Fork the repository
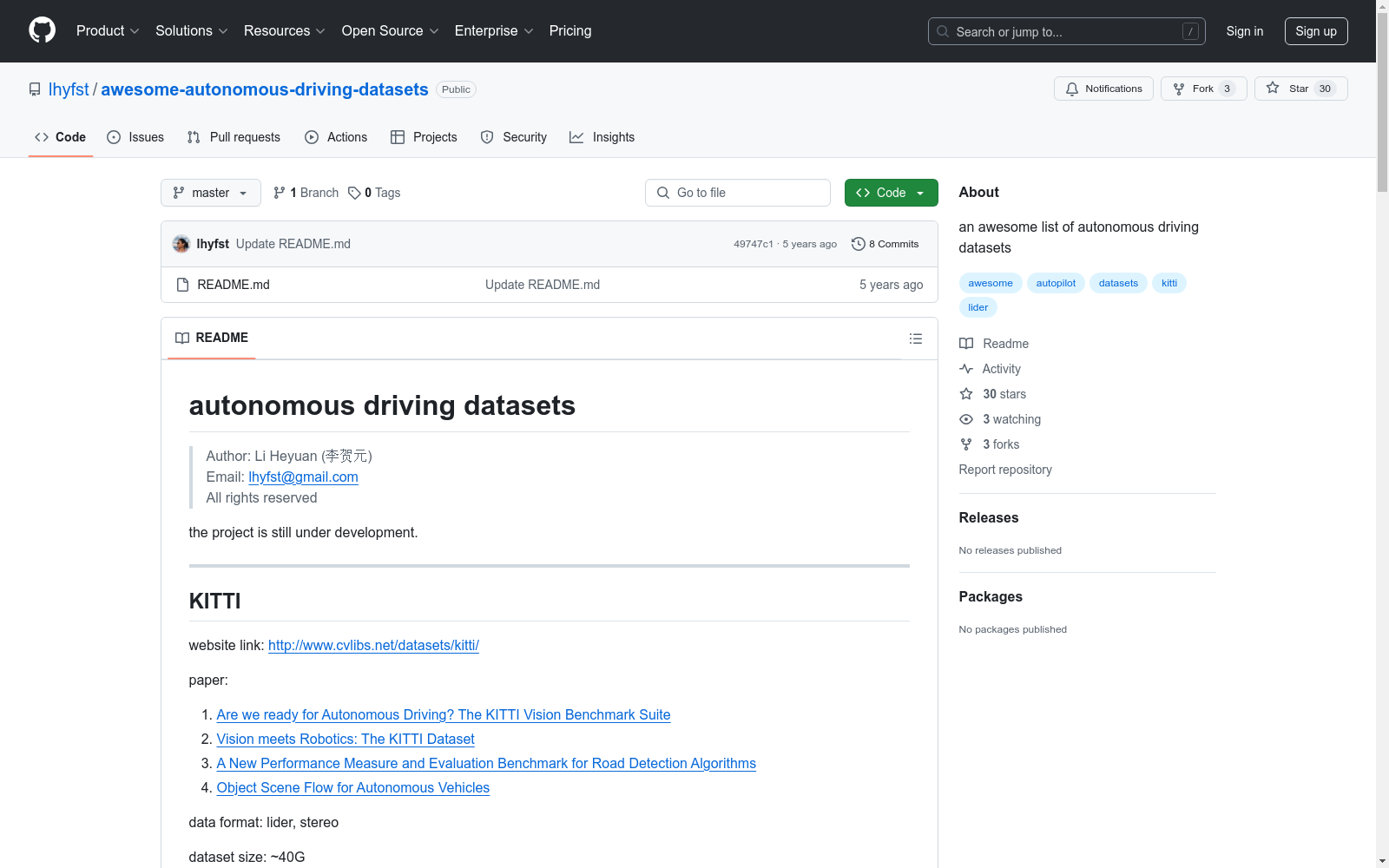The height and width of the screenshot is (868, 1389). pyautogui.click(x=1202, y=89)
